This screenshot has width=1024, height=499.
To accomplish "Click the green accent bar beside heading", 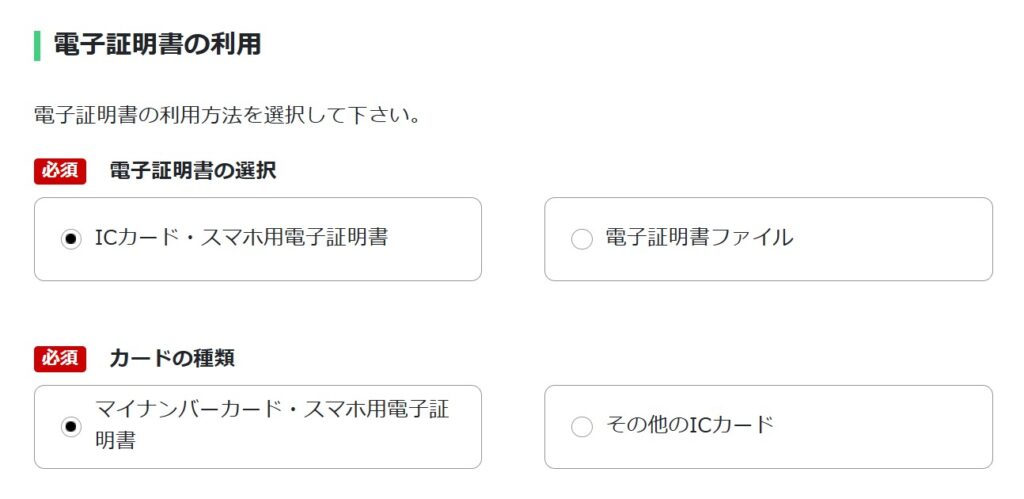I will coord(37,45).
